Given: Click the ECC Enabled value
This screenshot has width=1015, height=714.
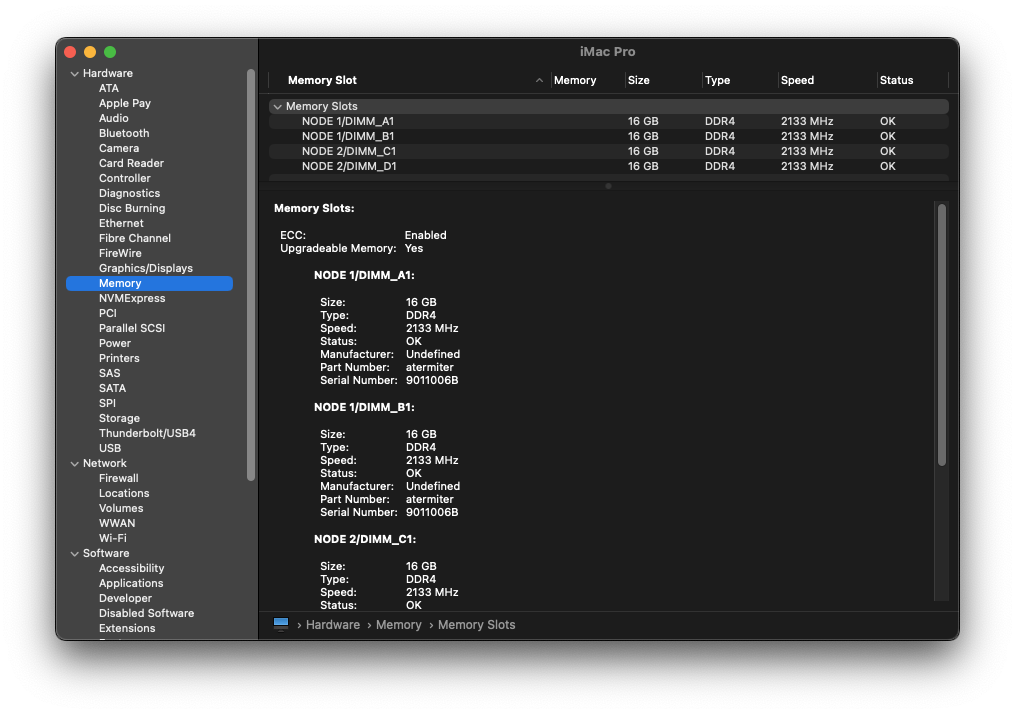Looking at the screenshot, I should tap(425, 235).
